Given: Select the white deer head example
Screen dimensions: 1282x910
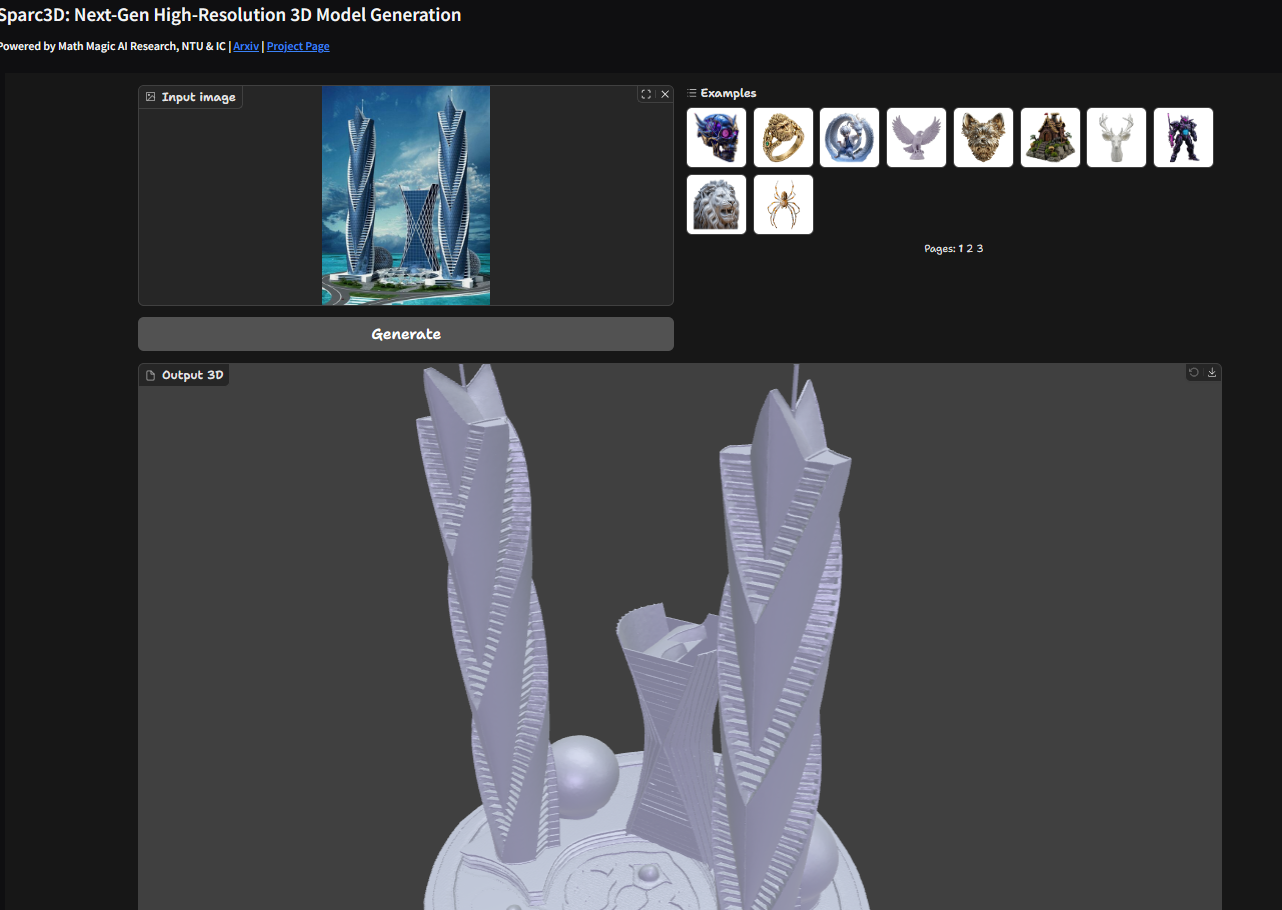Looking at the screenshot, I should pos(1117,138).
